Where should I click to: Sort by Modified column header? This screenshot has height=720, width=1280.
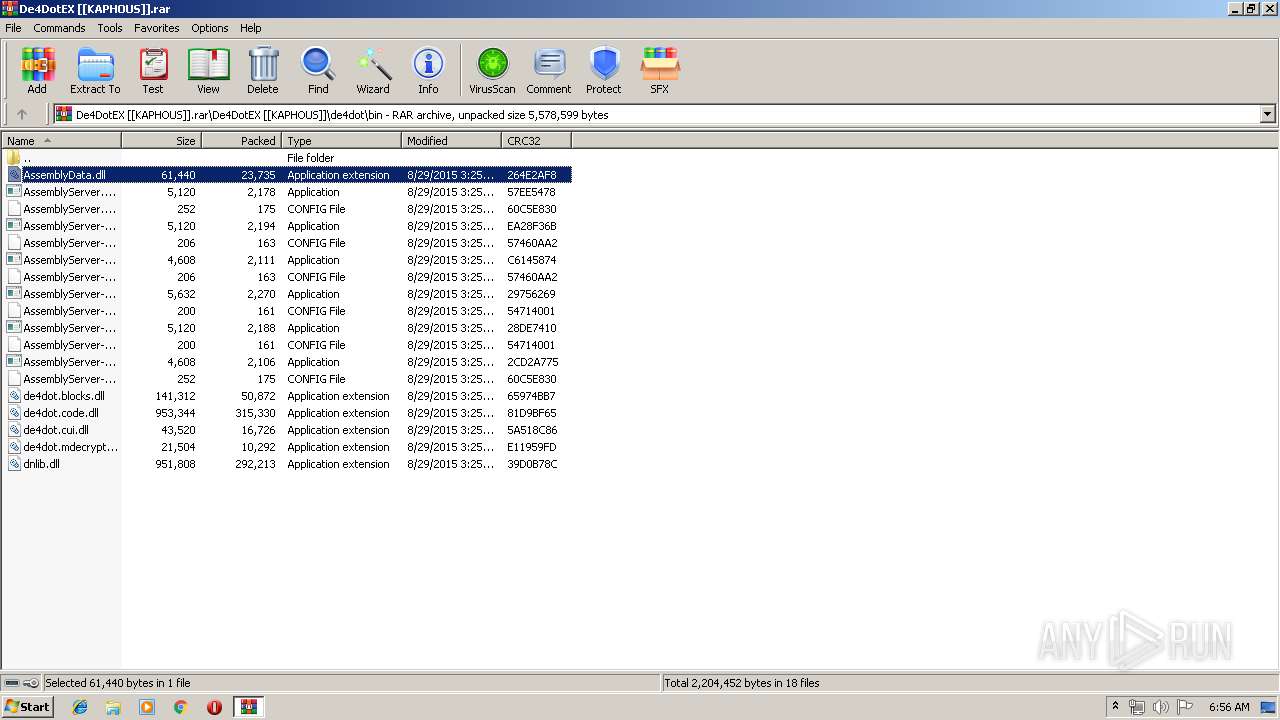click(x=452, y=141)
